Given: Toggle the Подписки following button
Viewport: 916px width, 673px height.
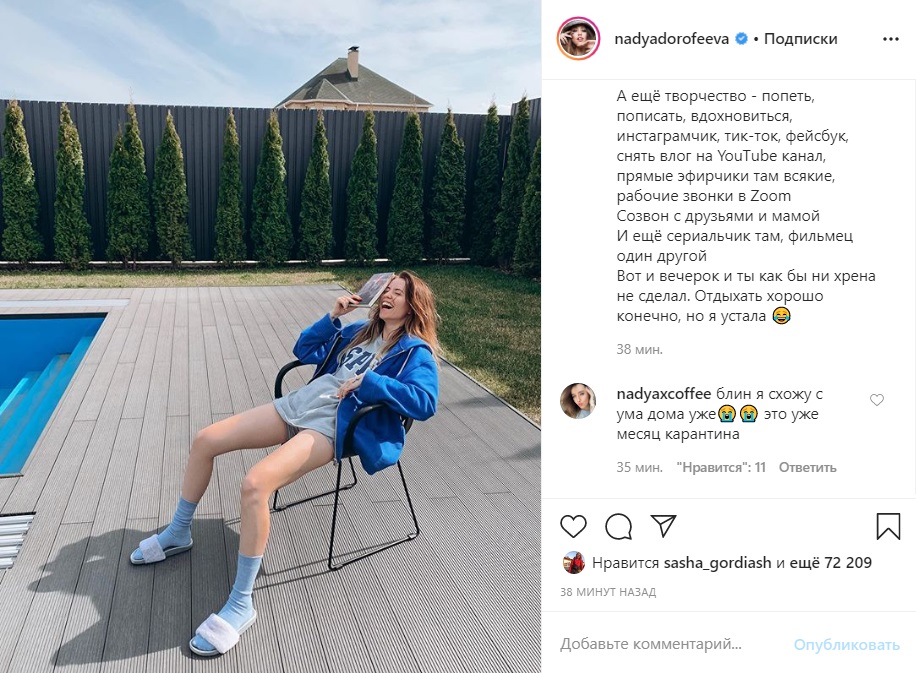Looking at the screenshot, I should coord(800,39).
